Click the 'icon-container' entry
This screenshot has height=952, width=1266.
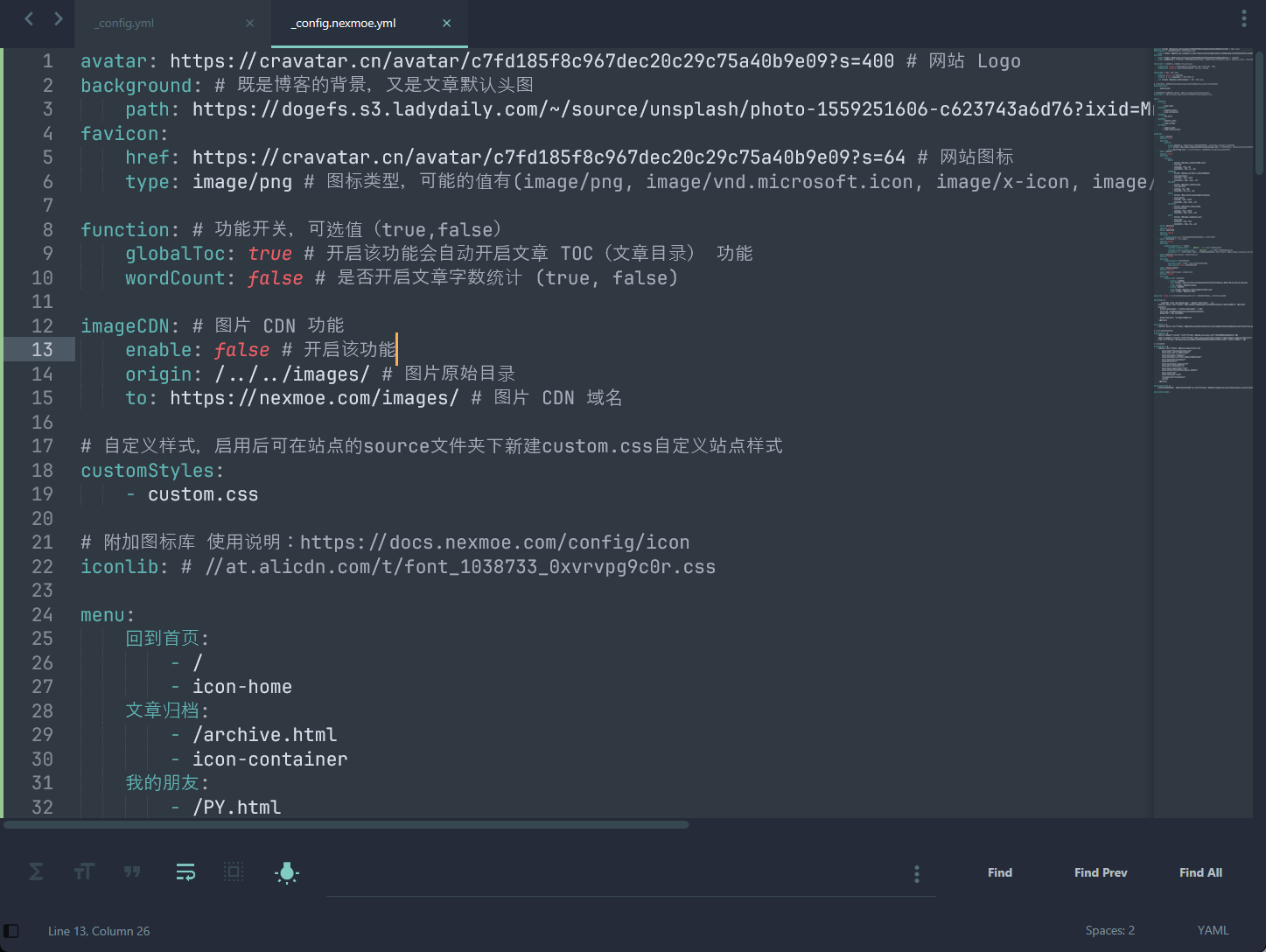(x=269, y=759)
